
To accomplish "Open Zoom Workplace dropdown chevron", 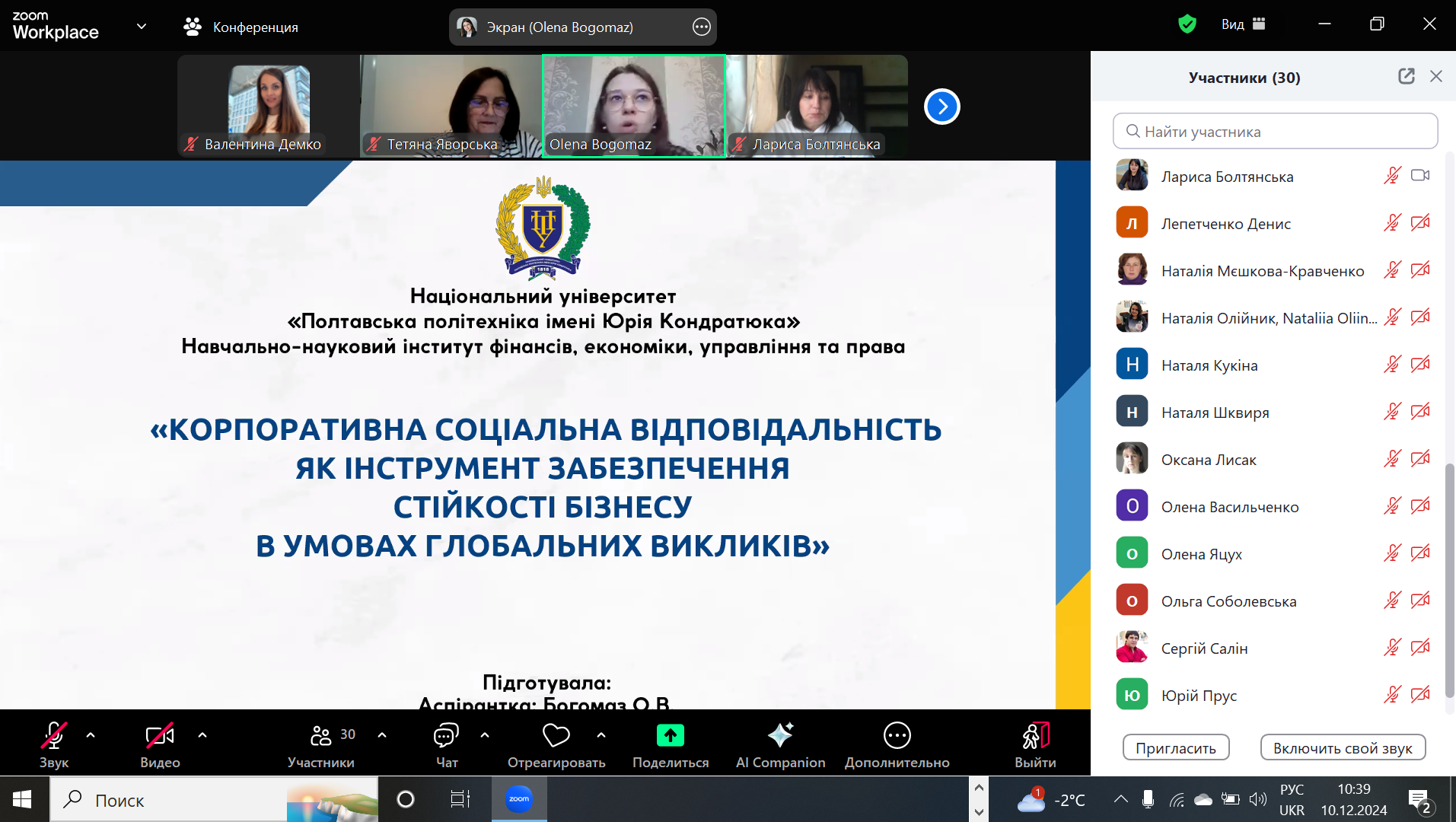I will click(142, 27).
